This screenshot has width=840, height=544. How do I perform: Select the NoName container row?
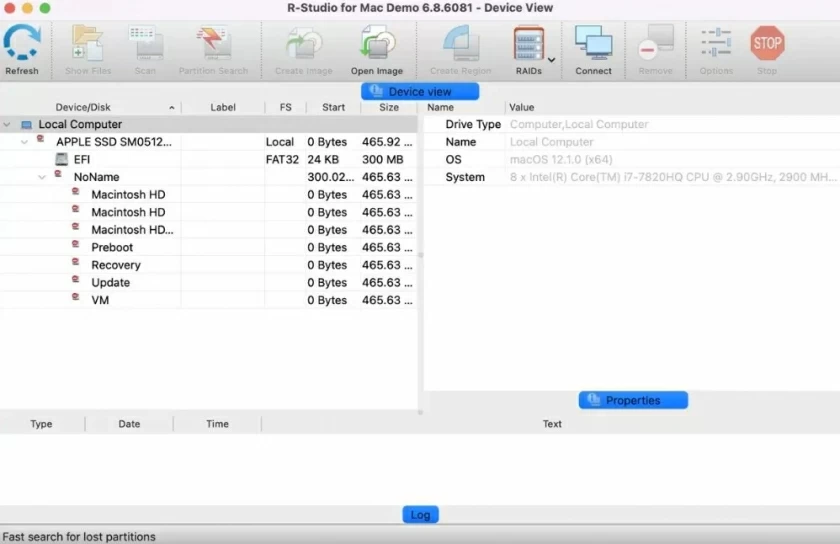click(208, 177)
